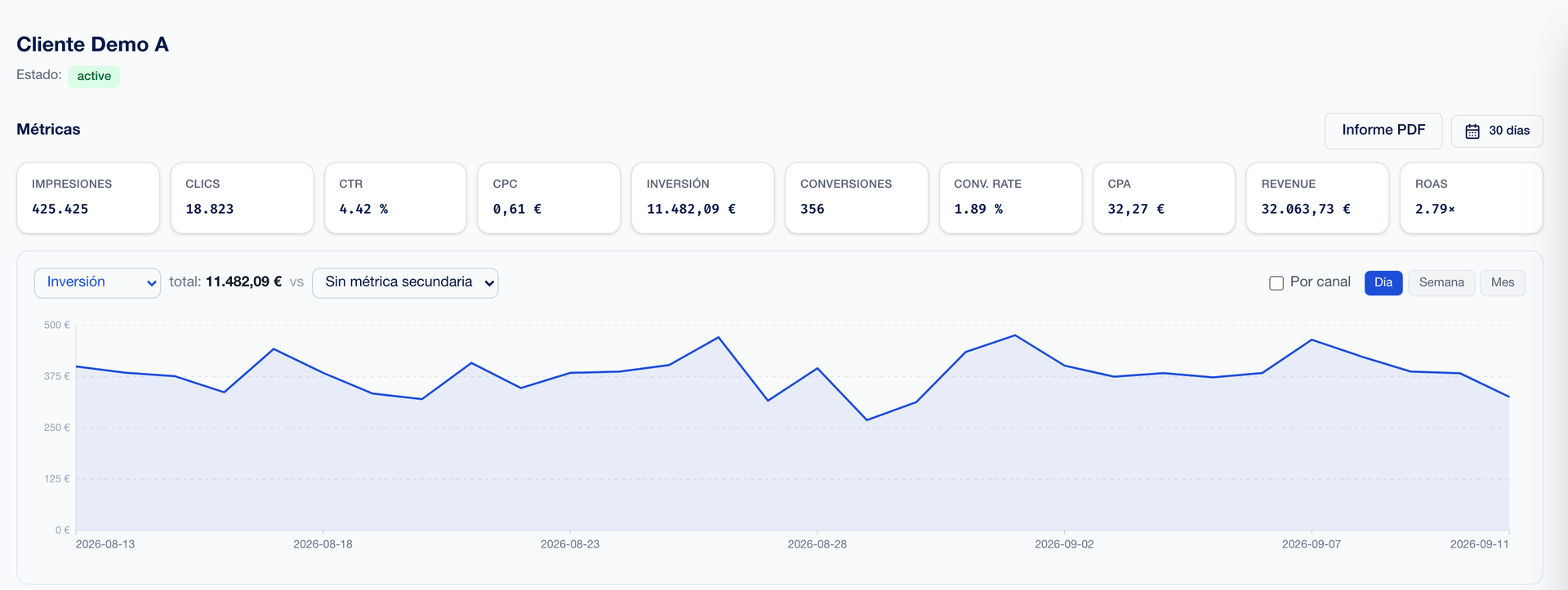Select the Revenue 32.063,73 € card
Viewport: 1568px width, 590px height.
pos(1317,198)
